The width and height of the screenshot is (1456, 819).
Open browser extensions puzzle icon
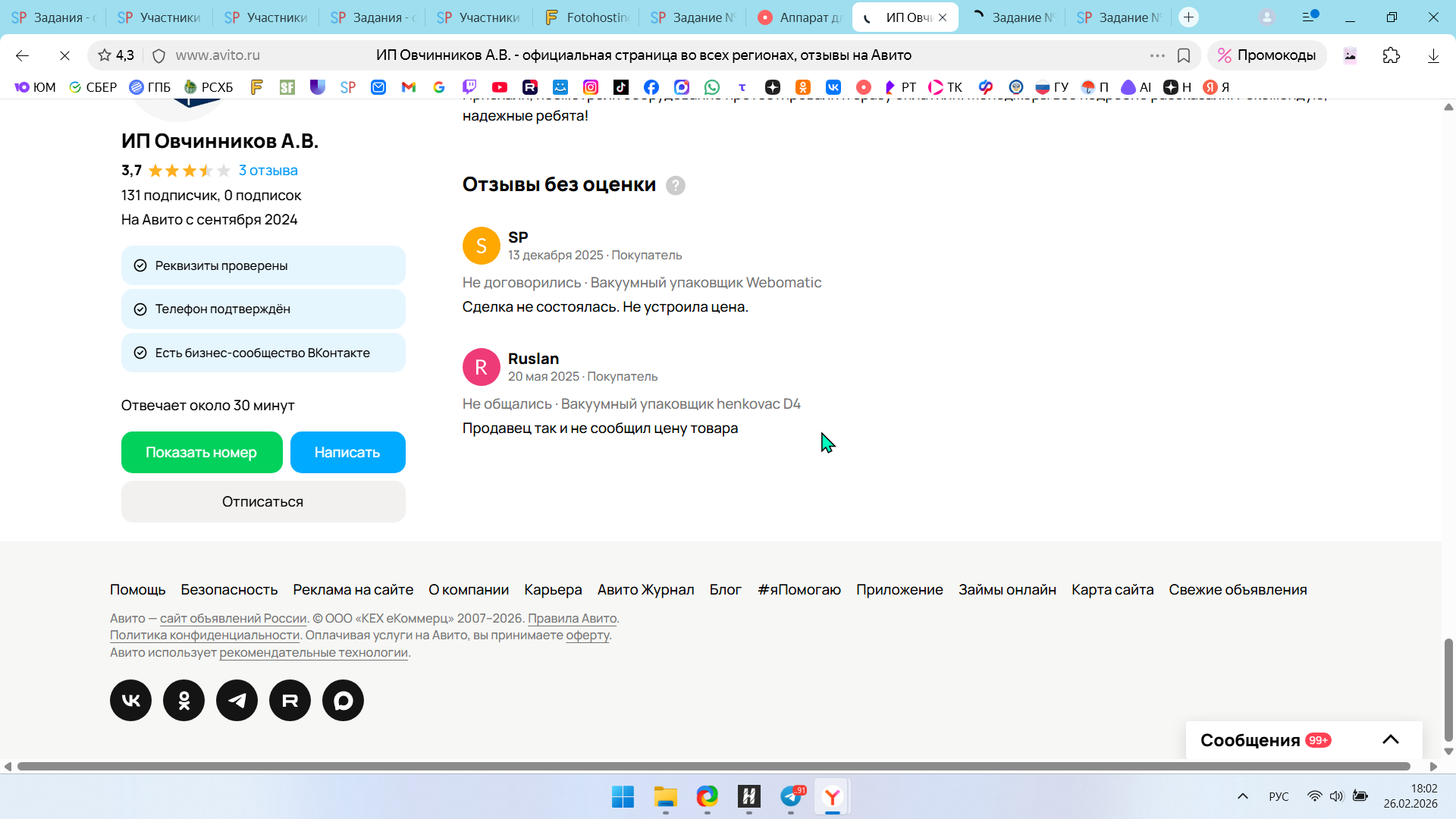[1391, 55]
